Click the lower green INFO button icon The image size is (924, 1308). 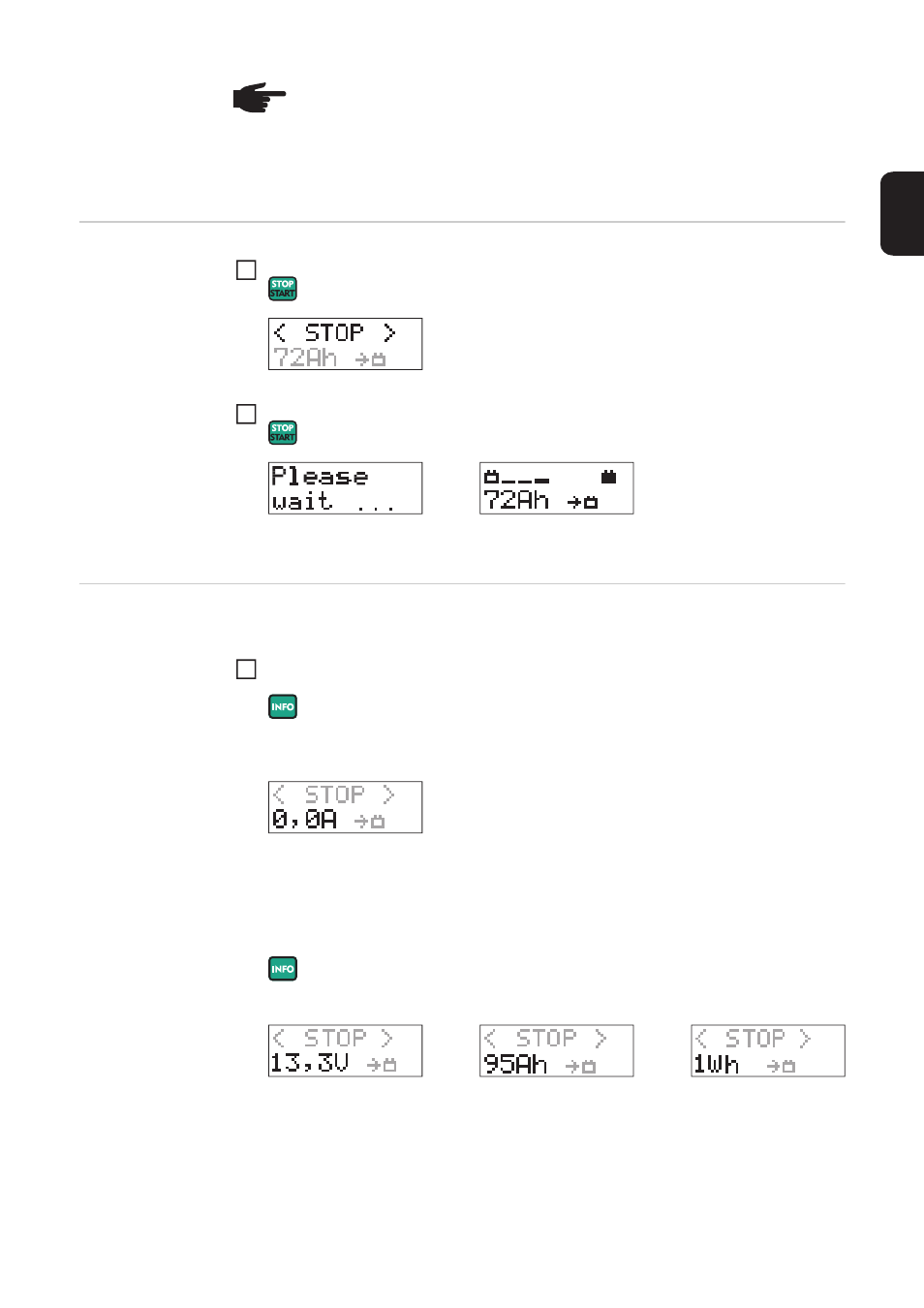[283, 969]
